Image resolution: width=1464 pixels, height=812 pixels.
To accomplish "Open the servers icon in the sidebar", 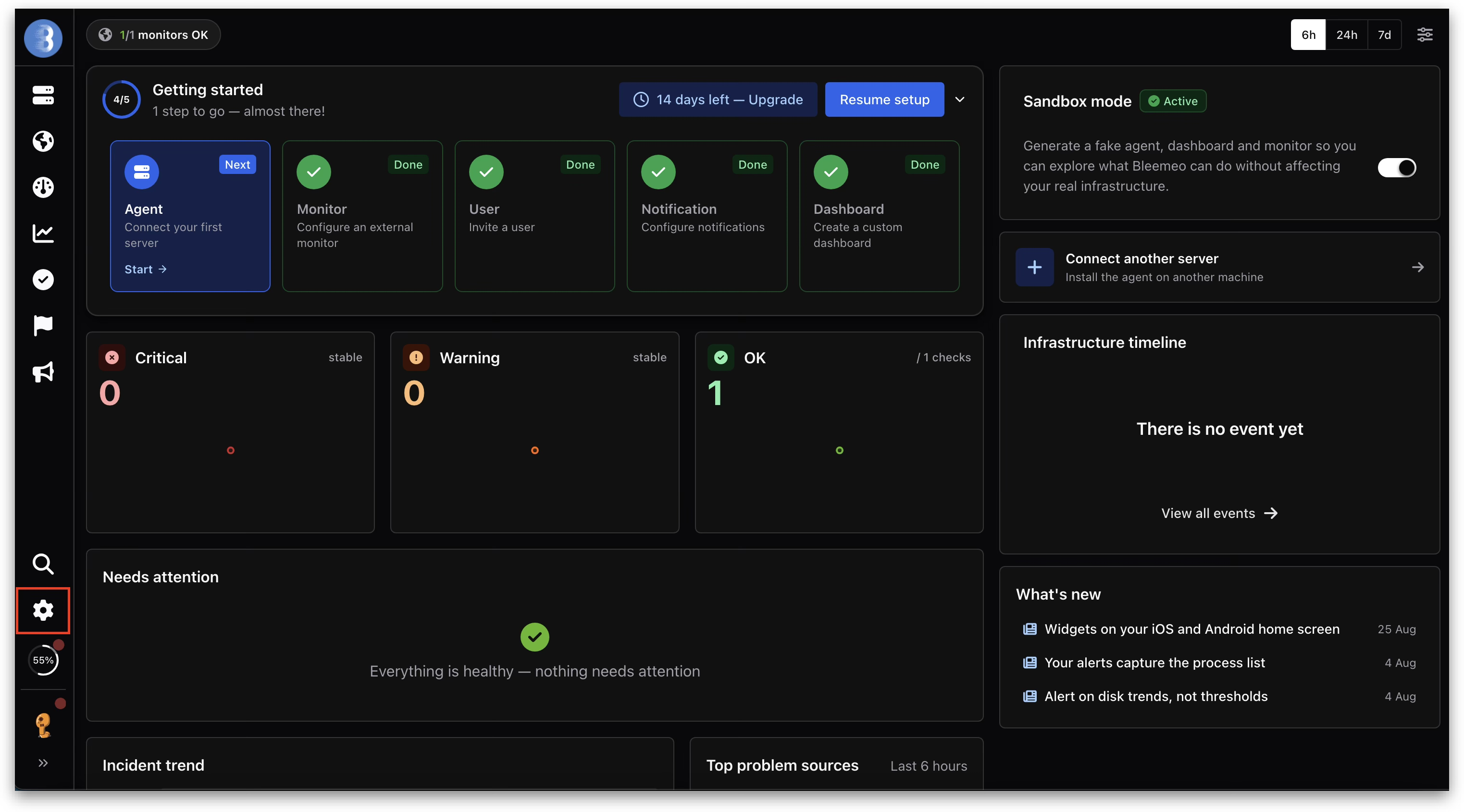I will 43,95.
